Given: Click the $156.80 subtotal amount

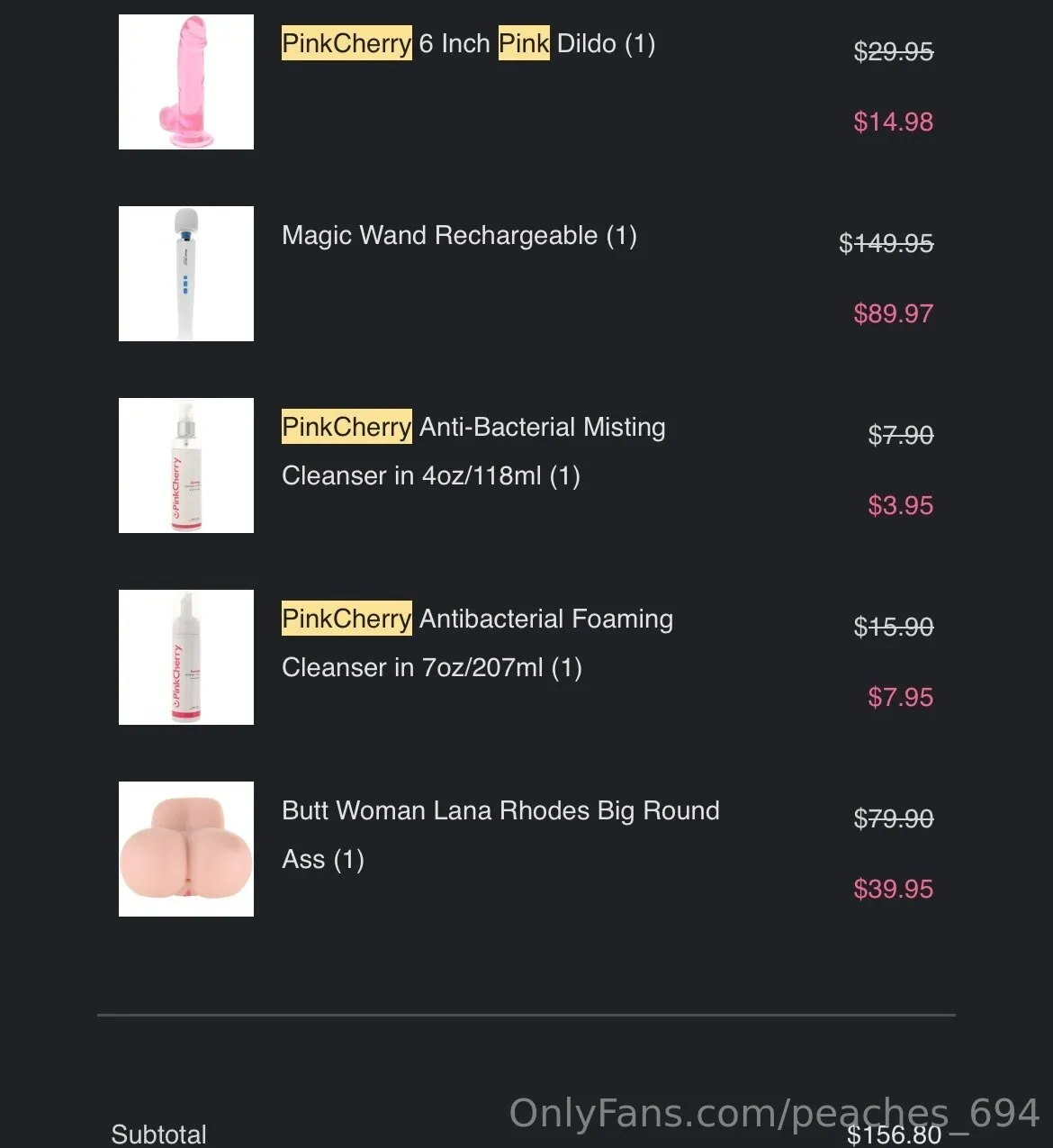Looking at the screenshot, I should (x=894, y=1134).
